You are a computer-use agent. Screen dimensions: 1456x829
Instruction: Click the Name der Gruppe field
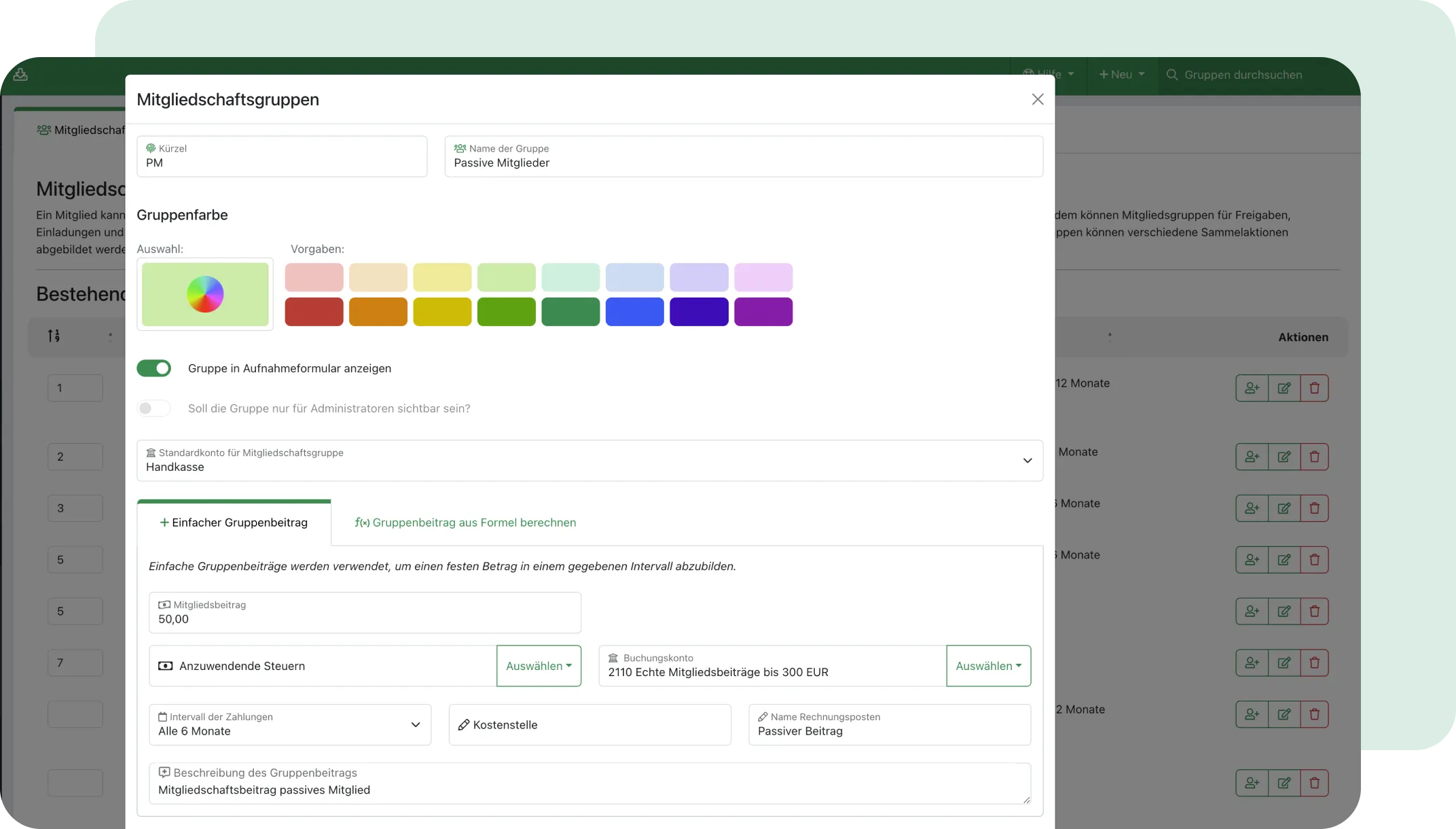click(x=744, y=156)
